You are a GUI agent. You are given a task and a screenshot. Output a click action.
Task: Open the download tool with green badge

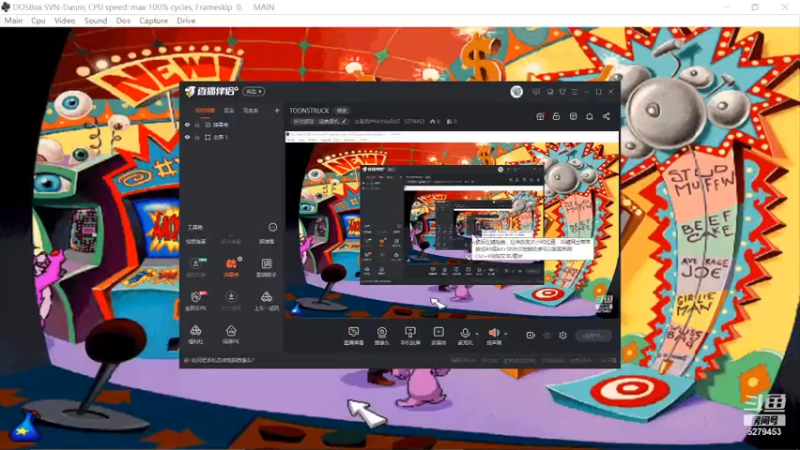(x=196, y=267)
